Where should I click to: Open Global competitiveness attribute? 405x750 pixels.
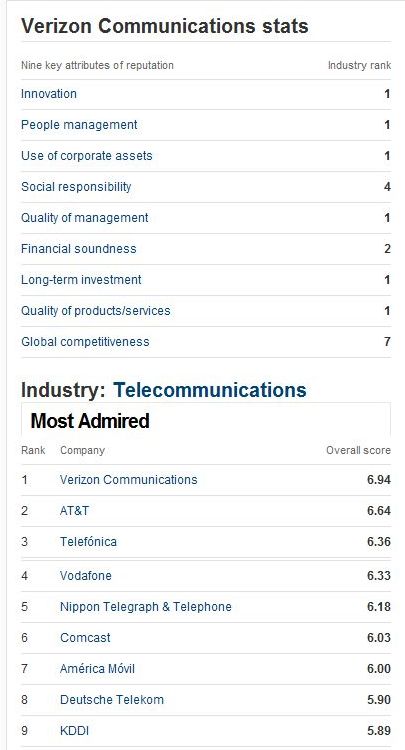coord(85,342)
